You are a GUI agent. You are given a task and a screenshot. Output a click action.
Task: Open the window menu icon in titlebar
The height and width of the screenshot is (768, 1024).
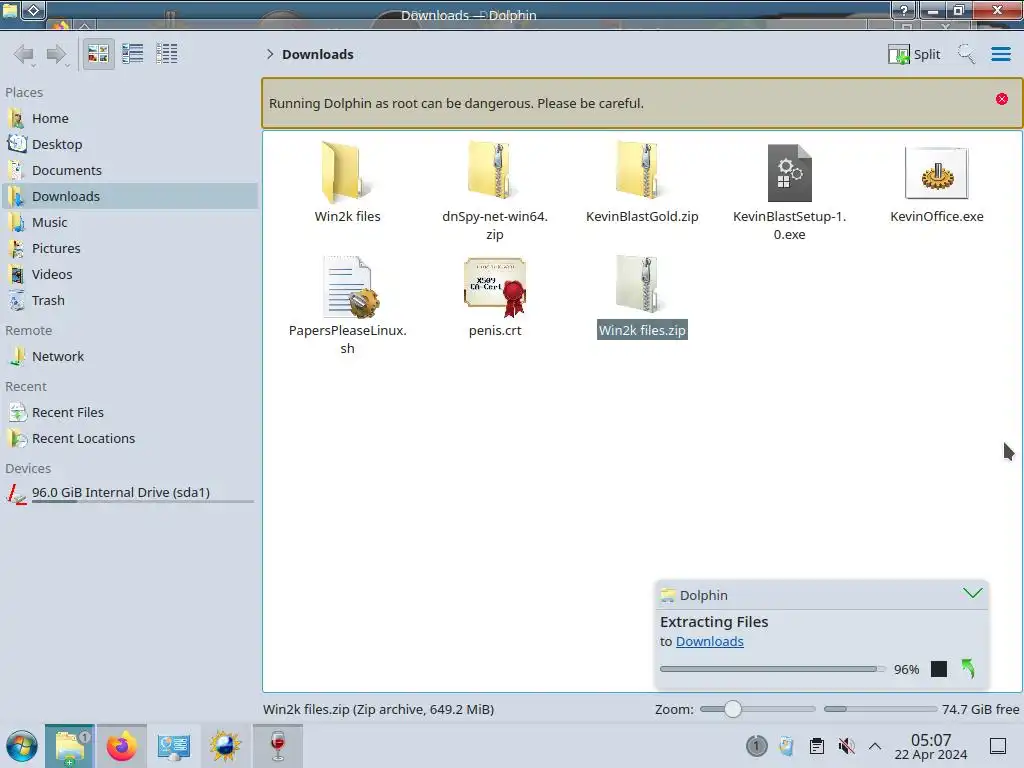click(10, 10)
